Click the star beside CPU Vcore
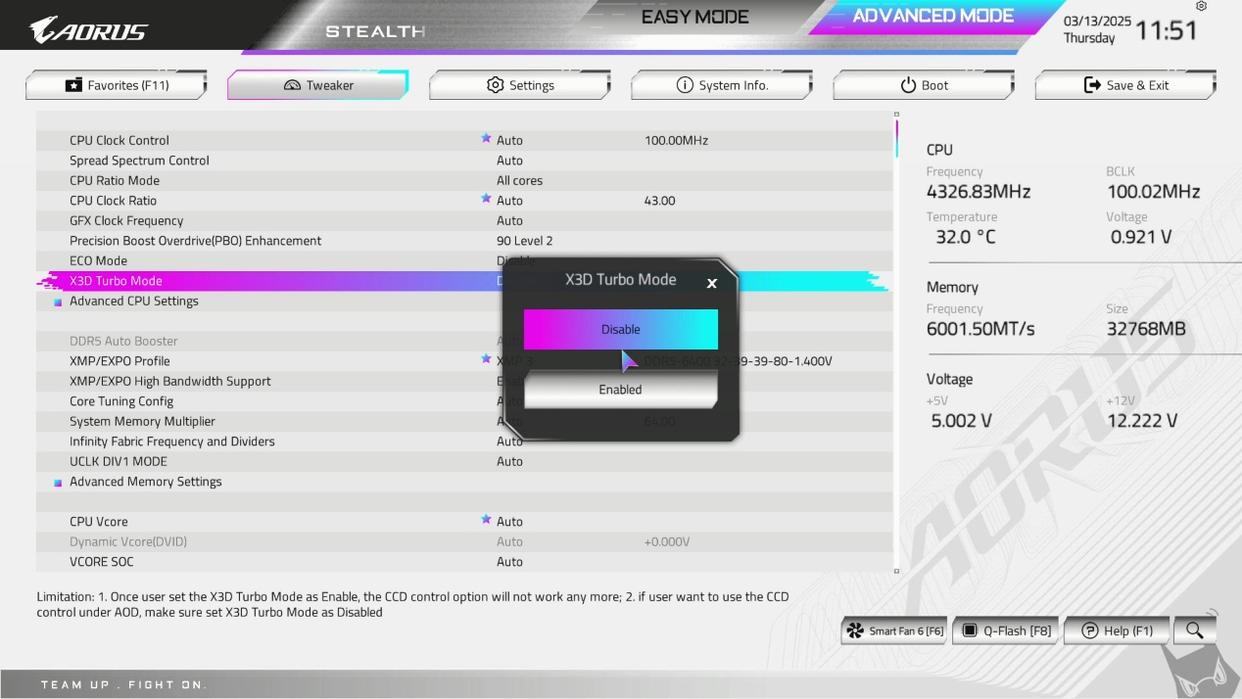The width and height of the screenshot is (1242, 699). 486,520
